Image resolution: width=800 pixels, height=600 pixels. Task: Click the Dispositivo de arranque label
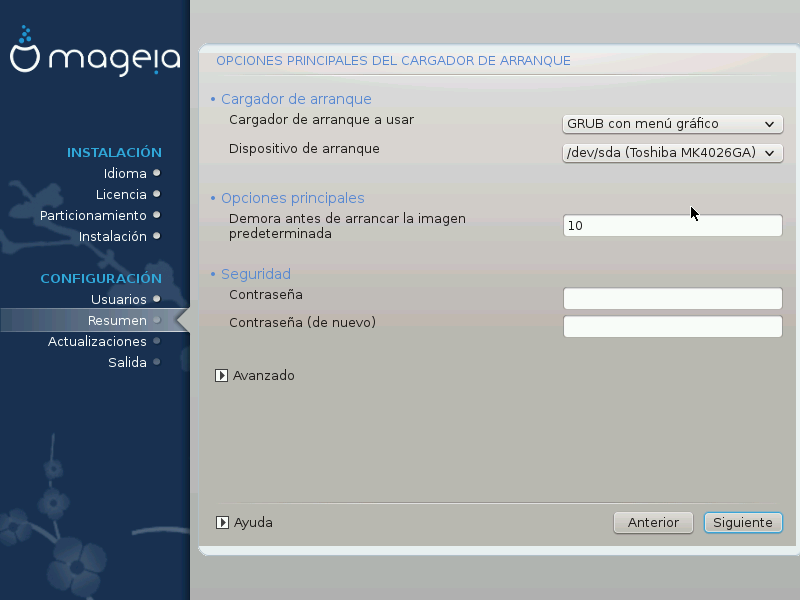tap(304, 148)
